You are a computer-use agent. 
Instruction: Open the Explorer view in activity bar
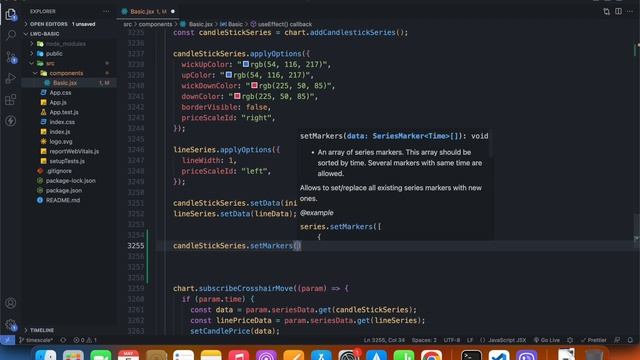[11, 15]
